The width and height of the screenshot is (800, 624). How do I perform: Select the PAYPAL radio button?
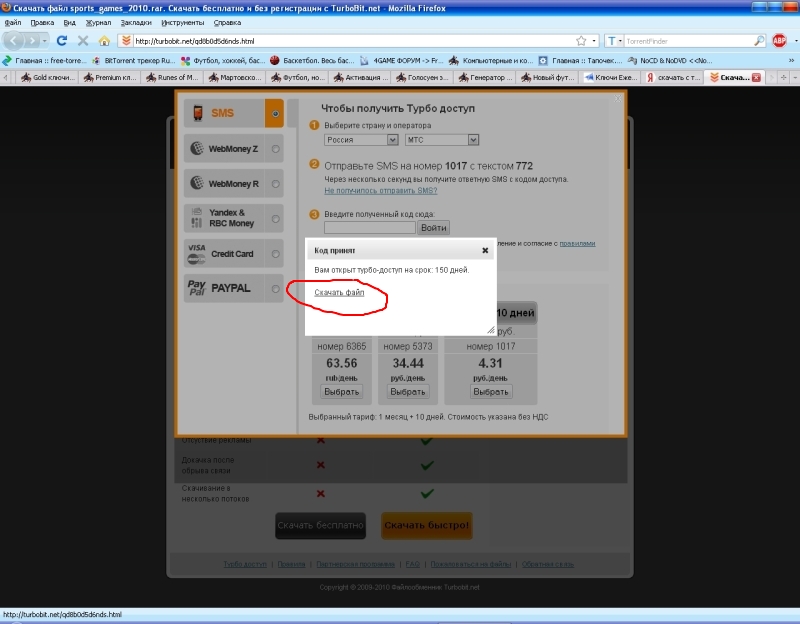click(276, 289)
